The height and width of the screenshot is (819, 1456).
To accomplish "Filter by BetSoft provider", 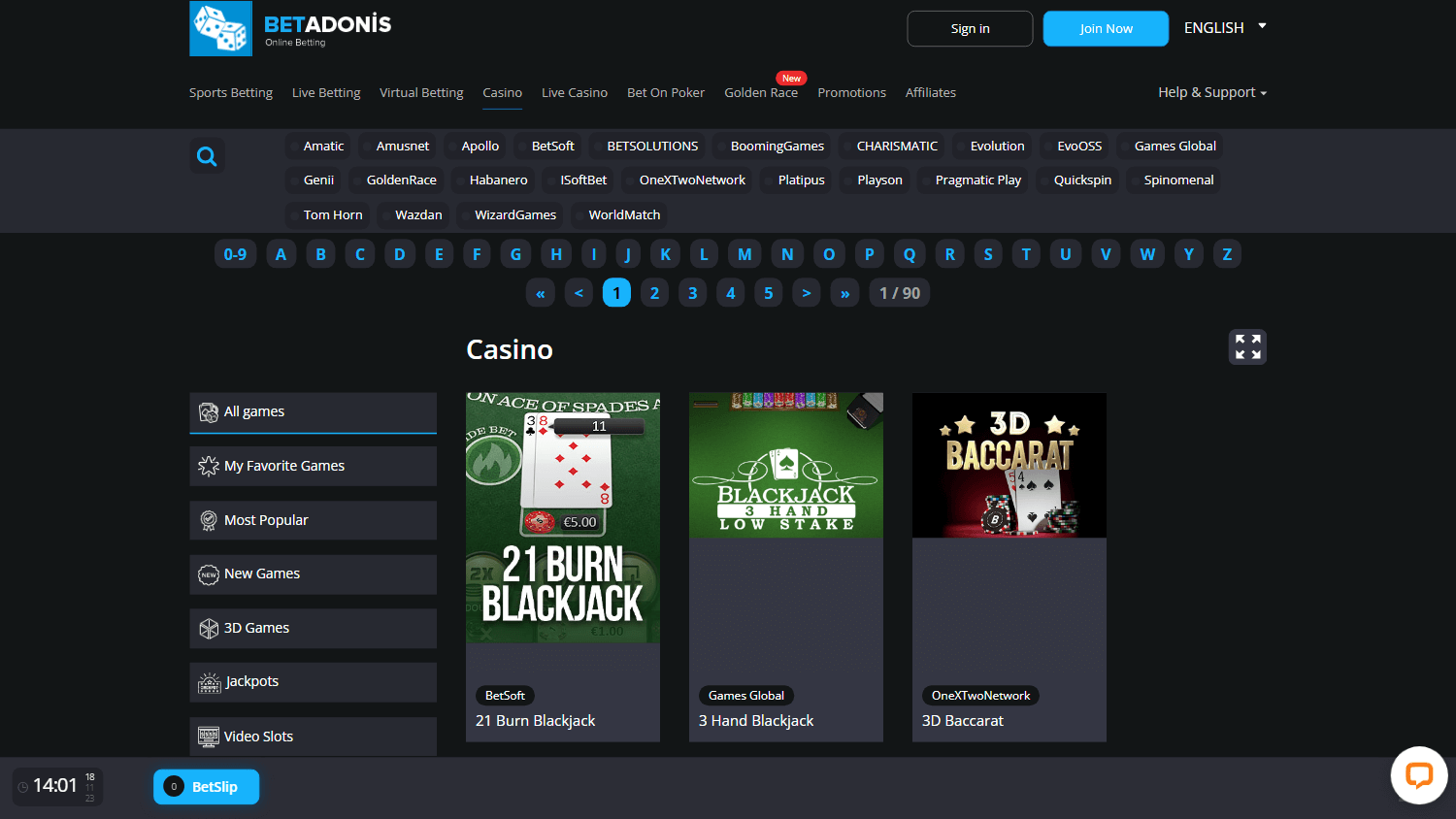I will [x=548, y=147].
